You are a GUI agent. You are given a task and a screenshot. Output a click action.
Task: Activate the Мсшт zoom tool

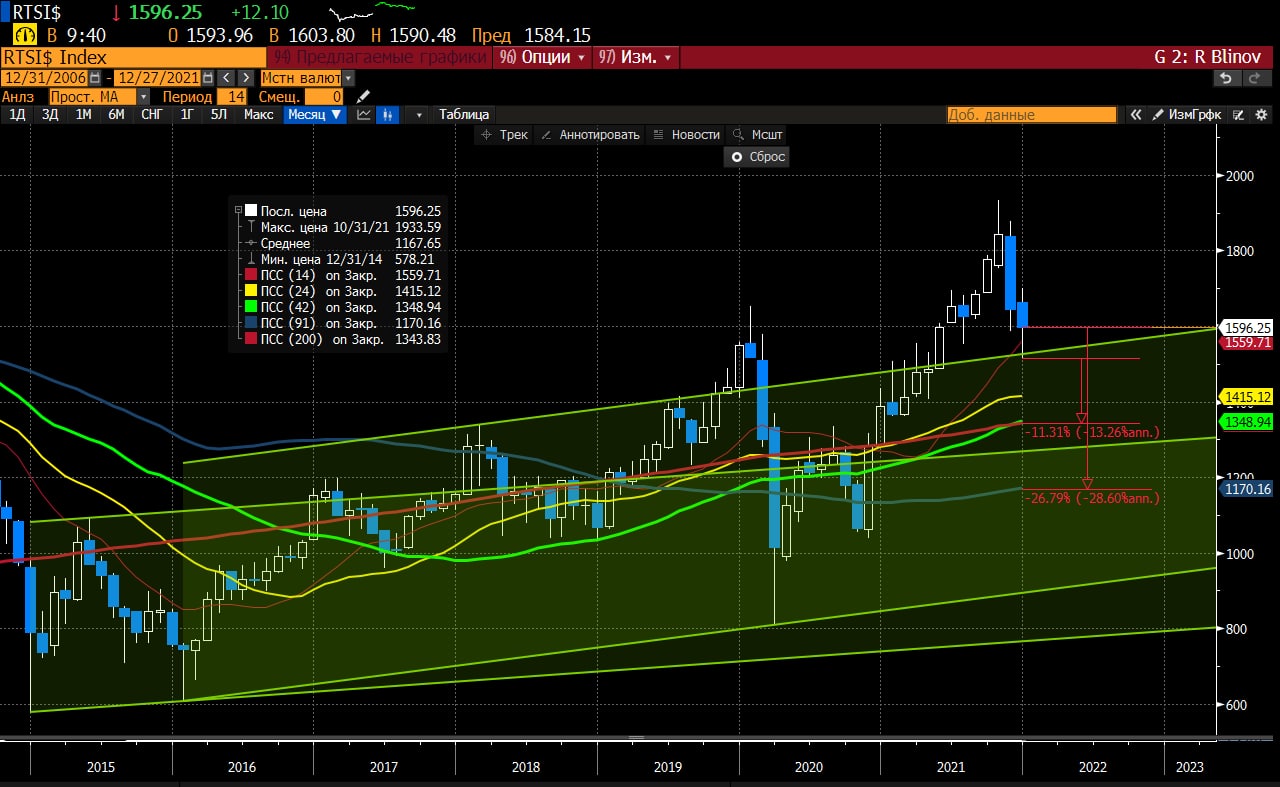758,134
